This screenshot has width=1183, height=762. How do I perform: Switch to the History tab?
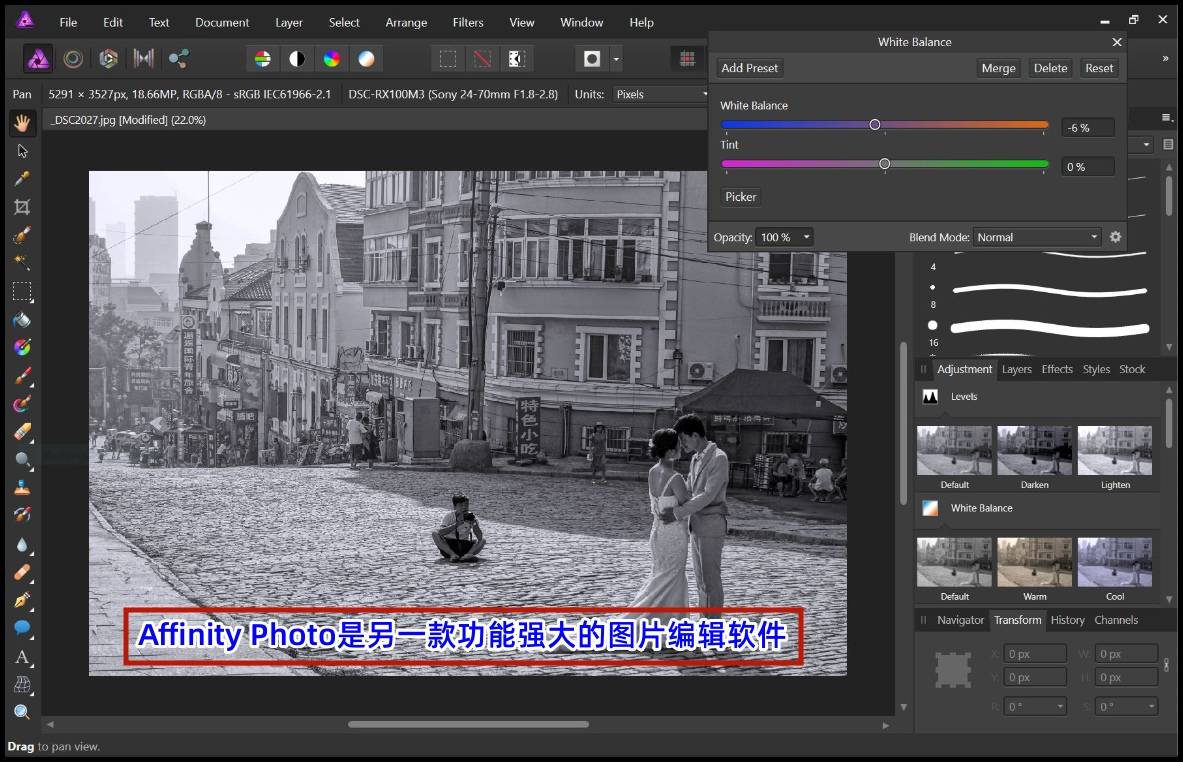[x=1068, y=620]
